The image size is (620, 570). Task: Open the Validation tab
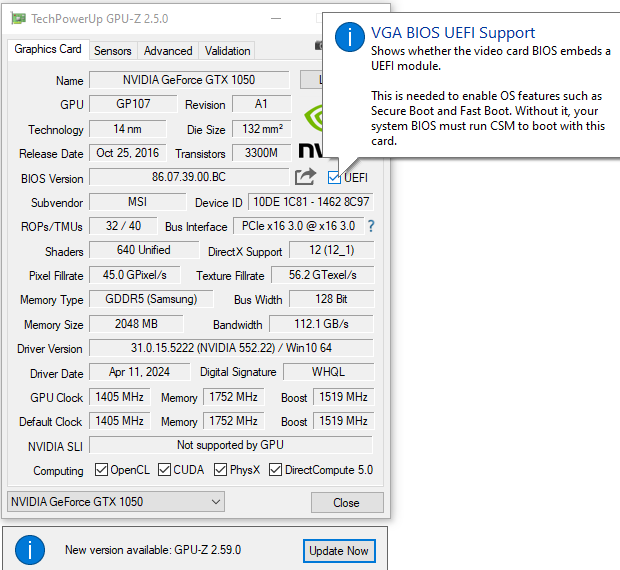point(227,51)
